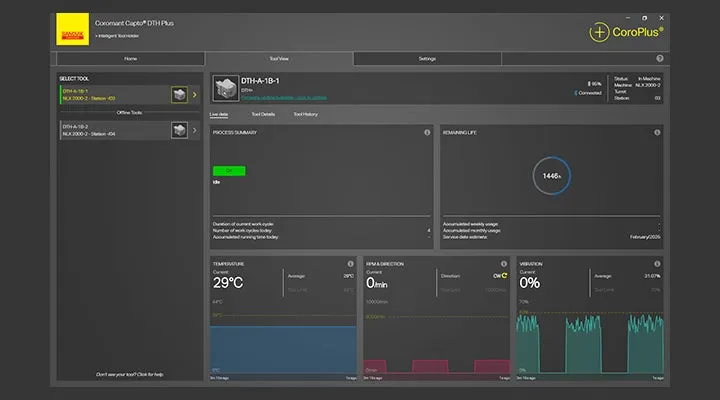Click the clockwise direction icon
Screen dimensions: 720x400
pyautogui.click(x=504, y=276)
